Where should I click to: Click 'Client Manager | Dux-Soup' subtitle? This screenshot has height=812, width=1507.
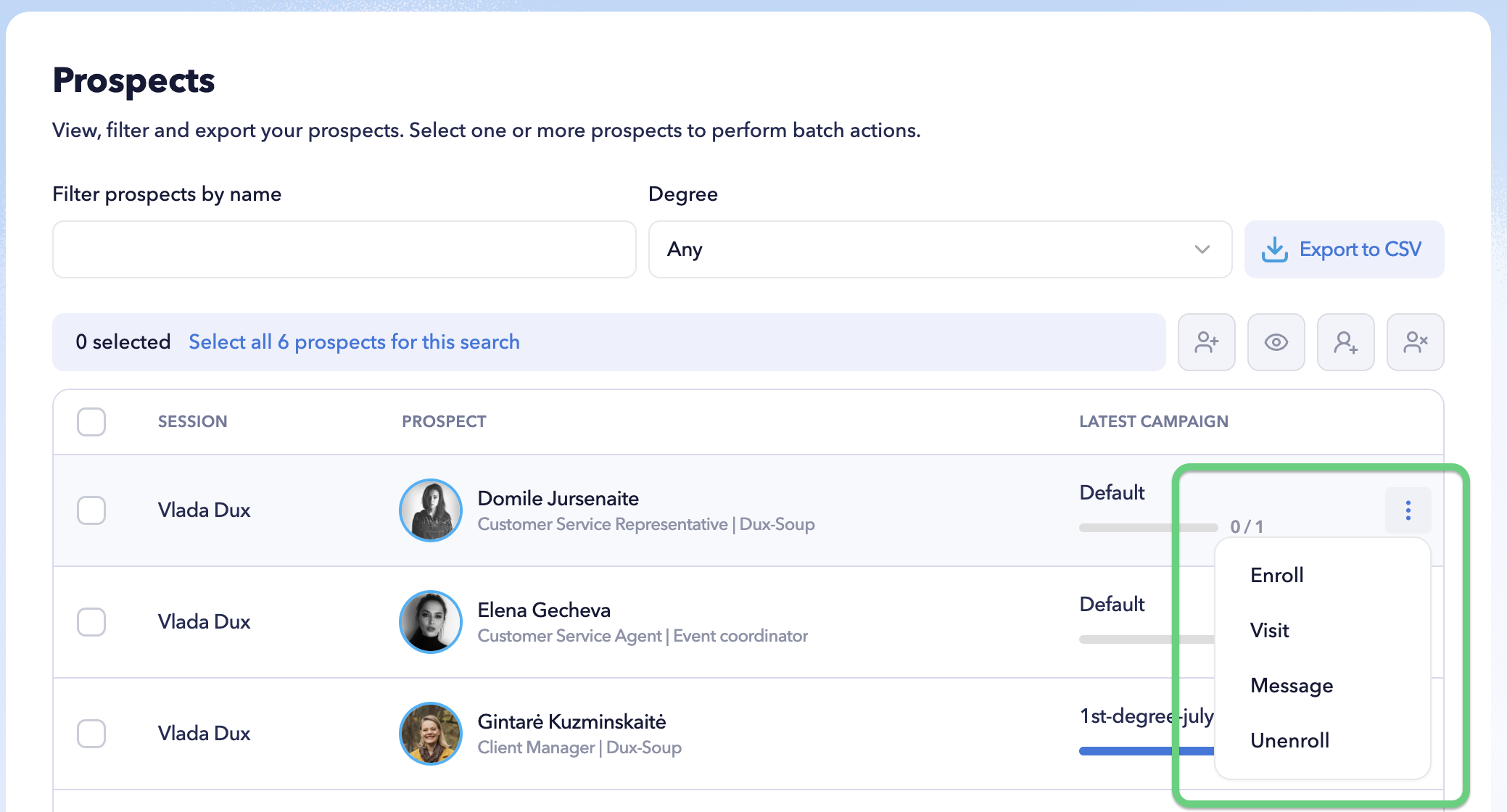pyautogui.click(x=579, y=747)
